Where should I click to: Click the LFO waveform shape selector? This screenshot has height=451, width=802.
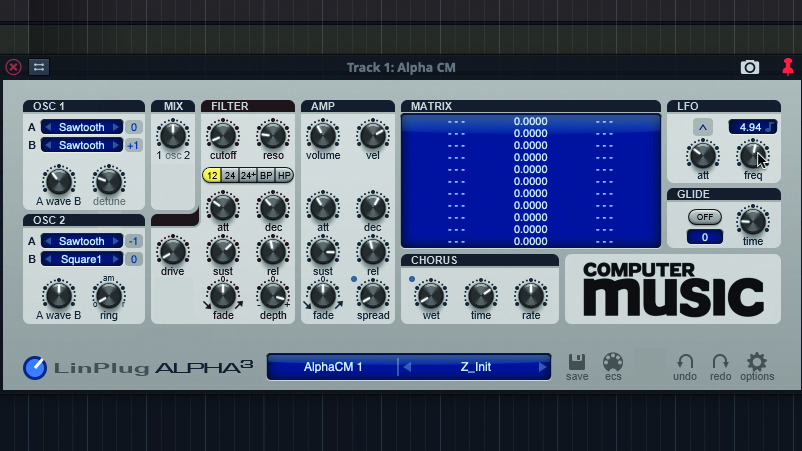[x=703, y=127]
